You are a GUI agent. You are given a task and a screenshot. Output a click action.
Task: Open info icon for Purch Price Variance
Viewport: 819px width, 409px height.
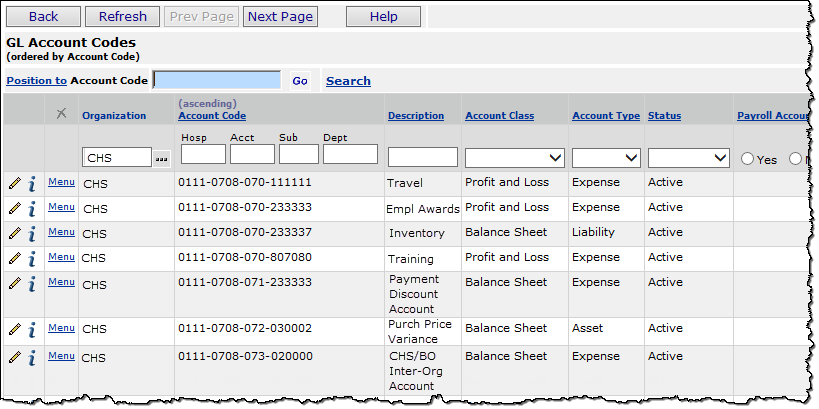32,329
